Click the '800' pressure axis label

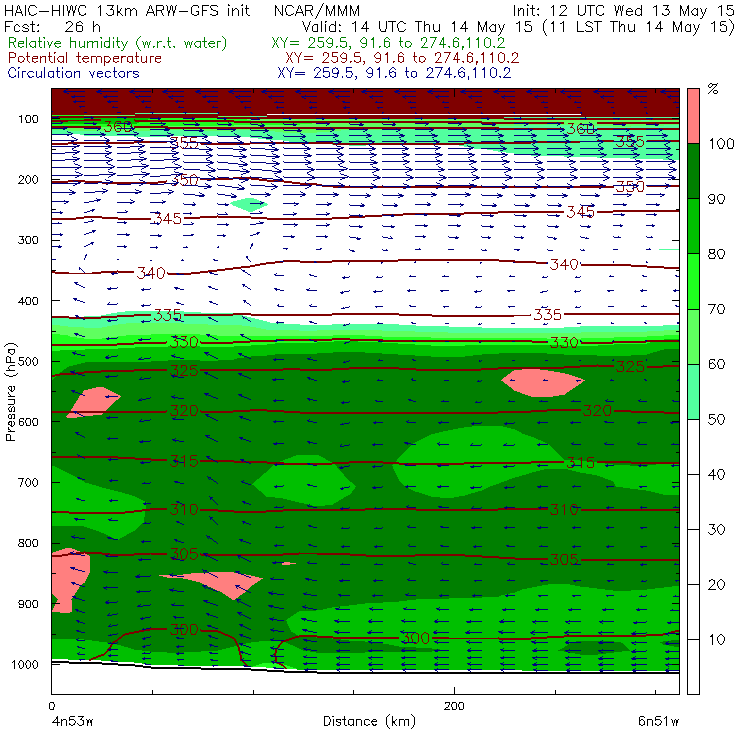28,543
